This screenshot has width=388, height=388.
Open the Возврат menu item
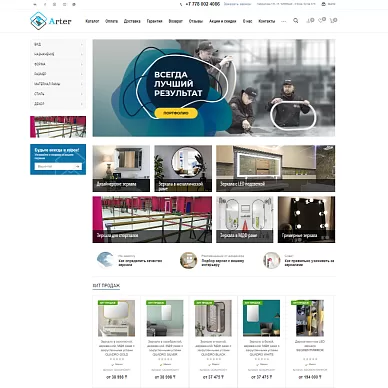176,21
